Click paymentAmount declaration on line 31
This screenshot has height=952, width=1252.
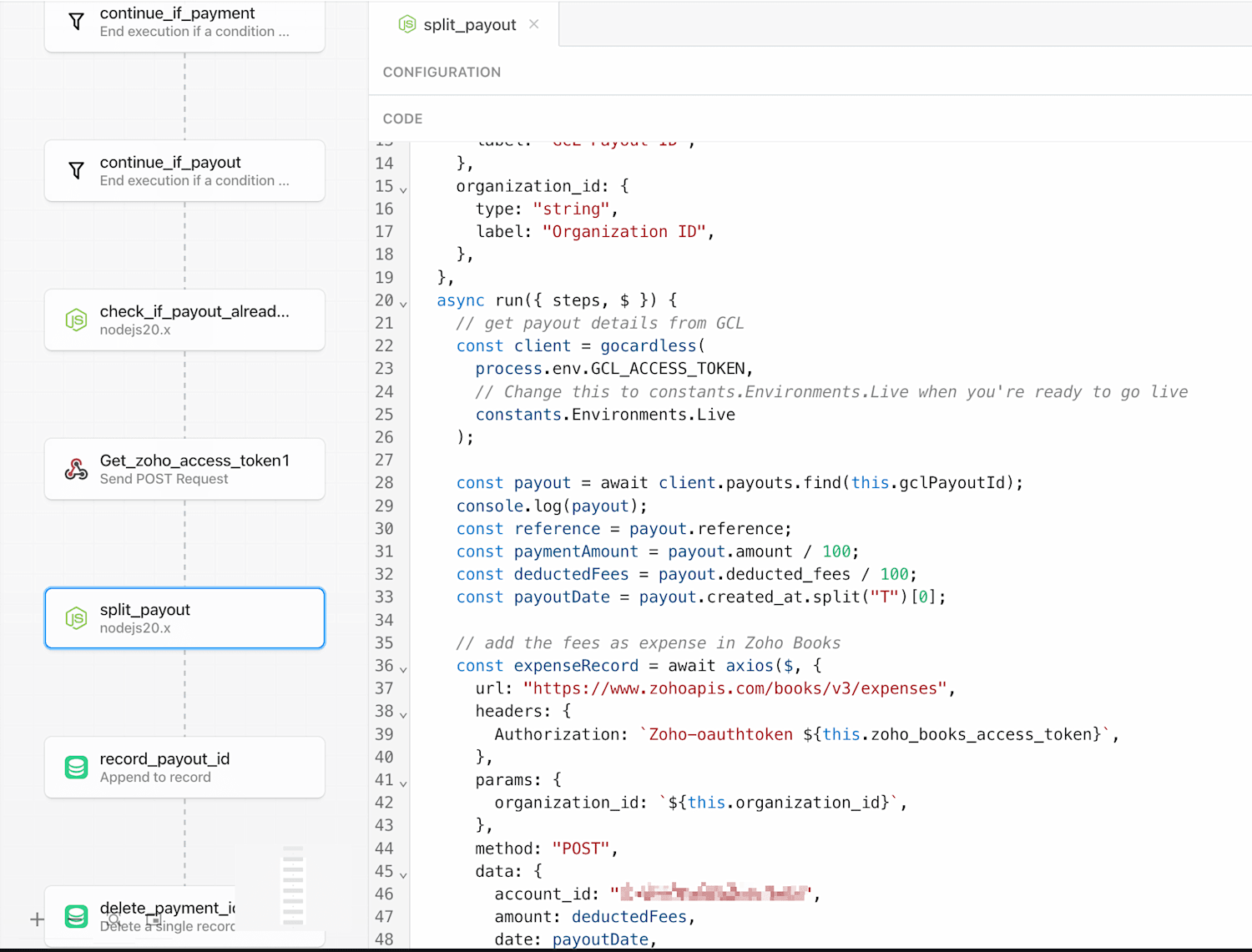click(658, 552)
